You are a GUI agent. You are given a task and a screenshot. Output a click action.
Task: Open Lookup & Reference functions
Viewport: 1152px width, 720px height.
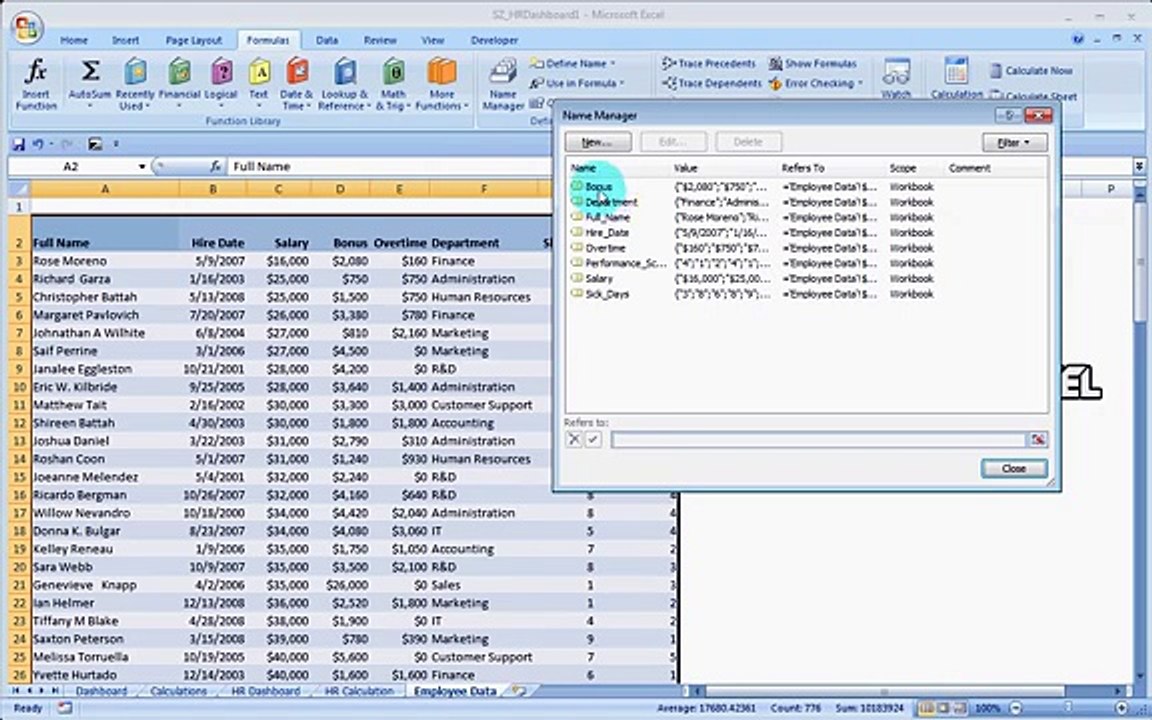(345, 84)
